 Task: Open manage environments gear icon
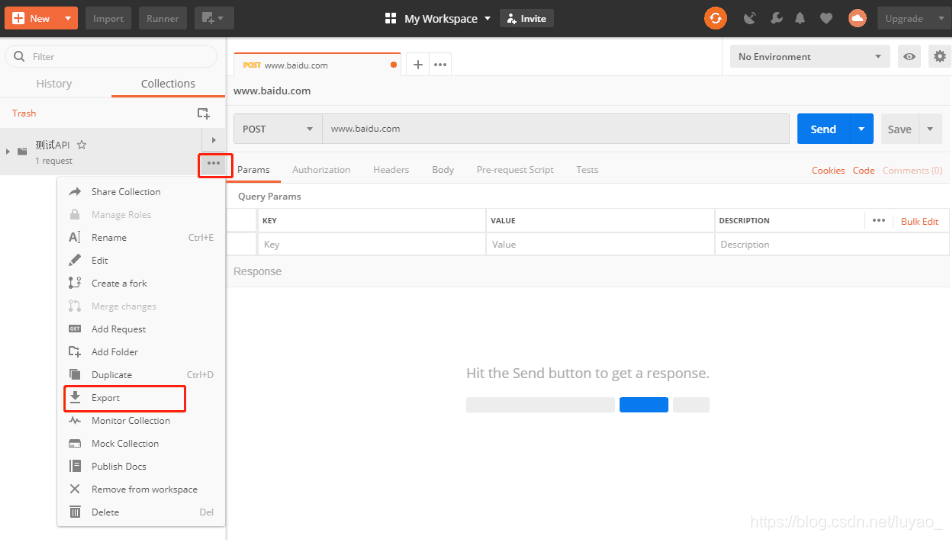click(939, 56)
